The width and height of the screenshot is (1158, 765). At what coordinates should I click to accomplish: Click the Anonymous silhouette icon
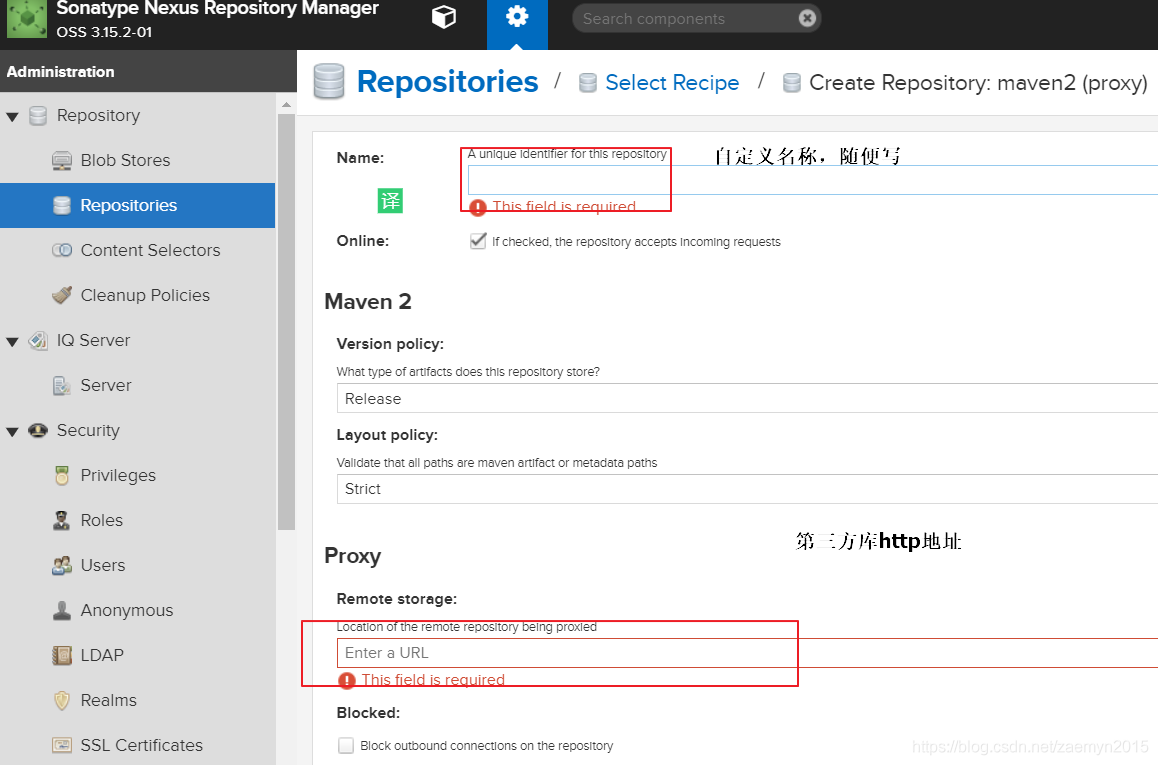pos(62,611)
